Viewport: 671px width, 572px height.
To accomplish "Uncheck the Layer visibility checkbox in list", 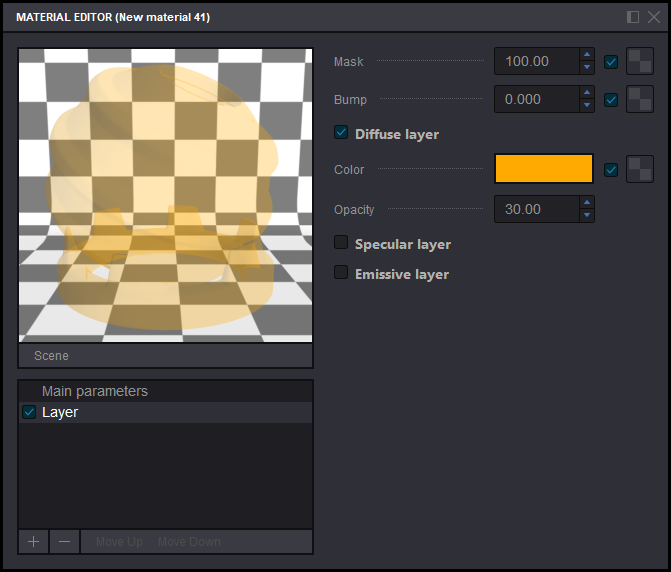I will point(29,412).
